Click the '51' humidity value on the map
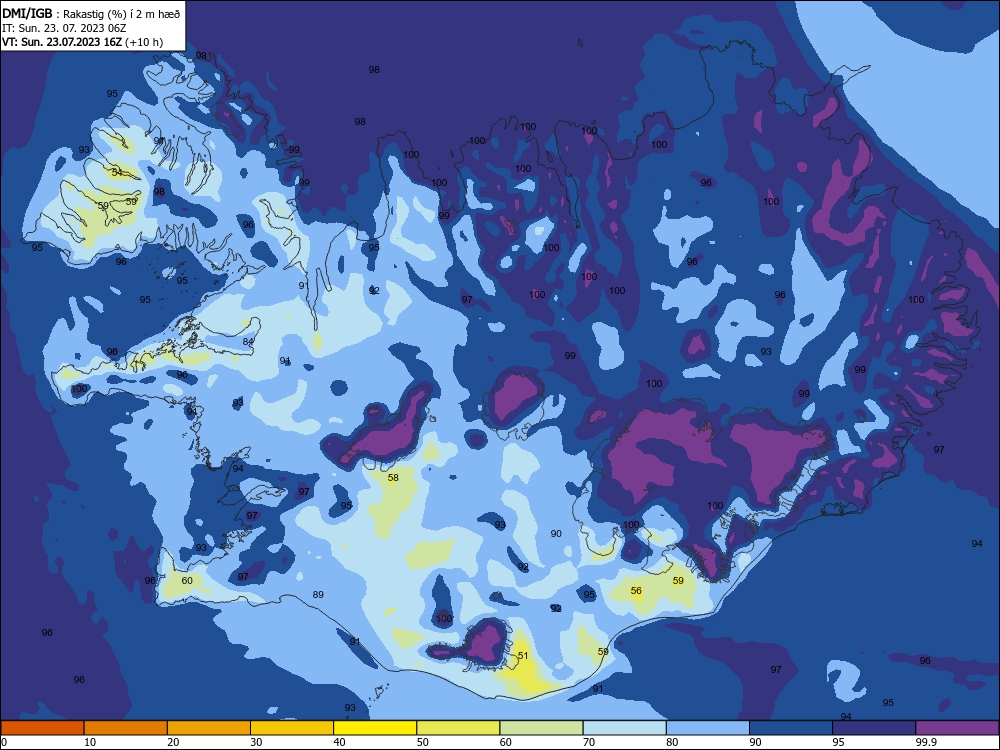 click(x=523, y=656)
